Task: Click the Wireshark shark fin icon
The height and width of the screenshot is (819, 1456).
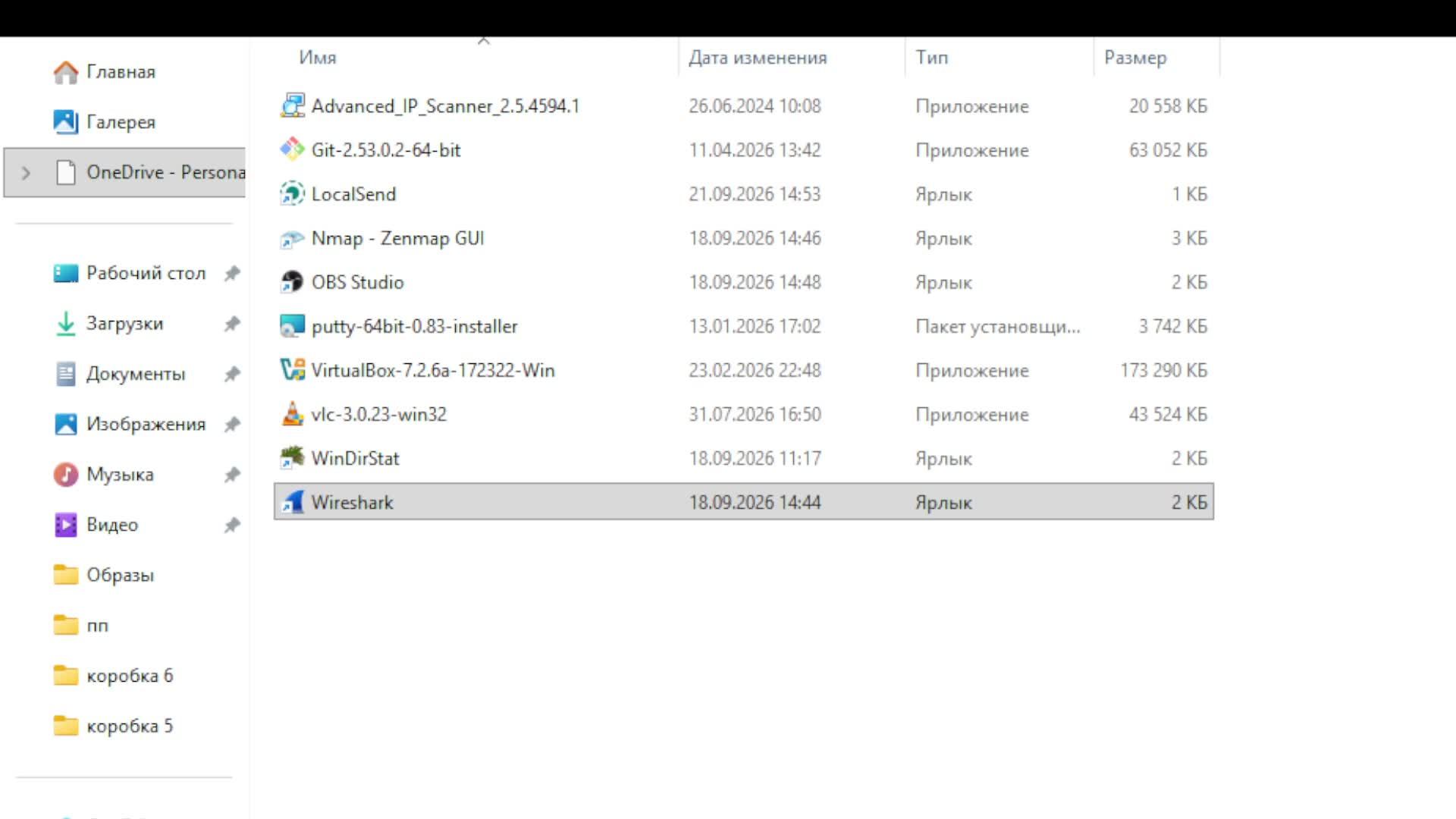Action: click(292, 502)
